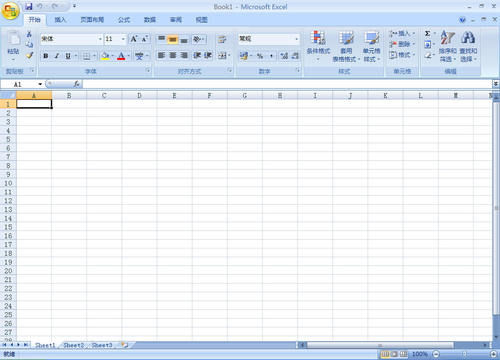Image resolution: width=500 pixels, height=360 pixels.
Task: Open Customize Quick Access Toolbar arrow
Action: [x=74, y=6]
